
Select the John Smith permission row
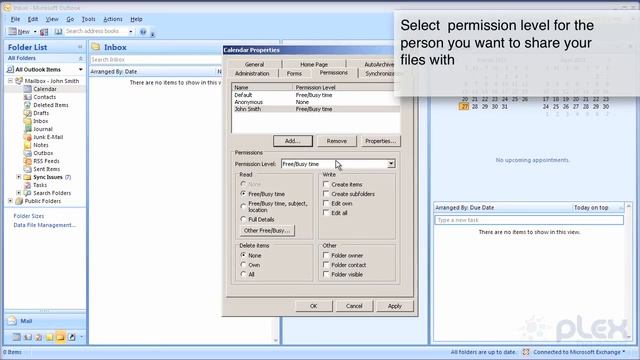tap(316, 109)
